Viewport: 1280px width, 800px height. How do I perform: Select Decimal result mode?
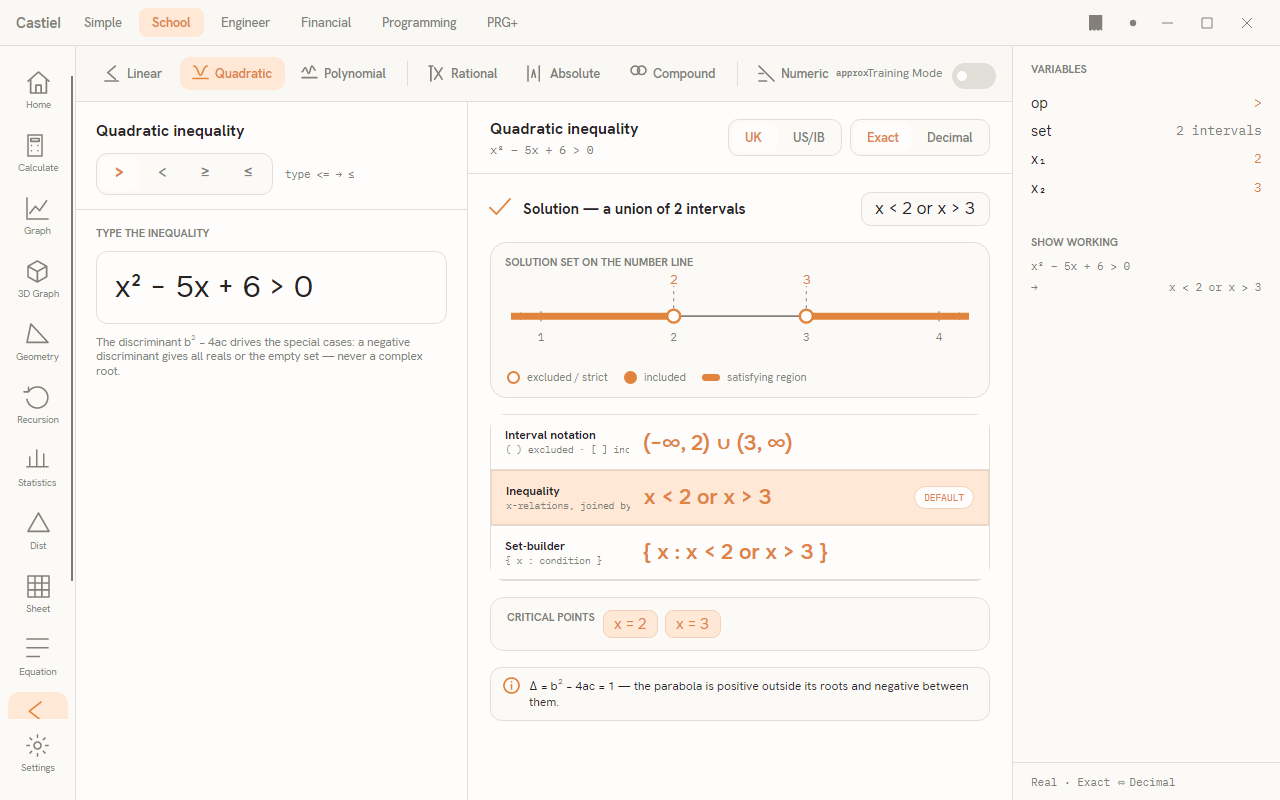tap(950, 138)
